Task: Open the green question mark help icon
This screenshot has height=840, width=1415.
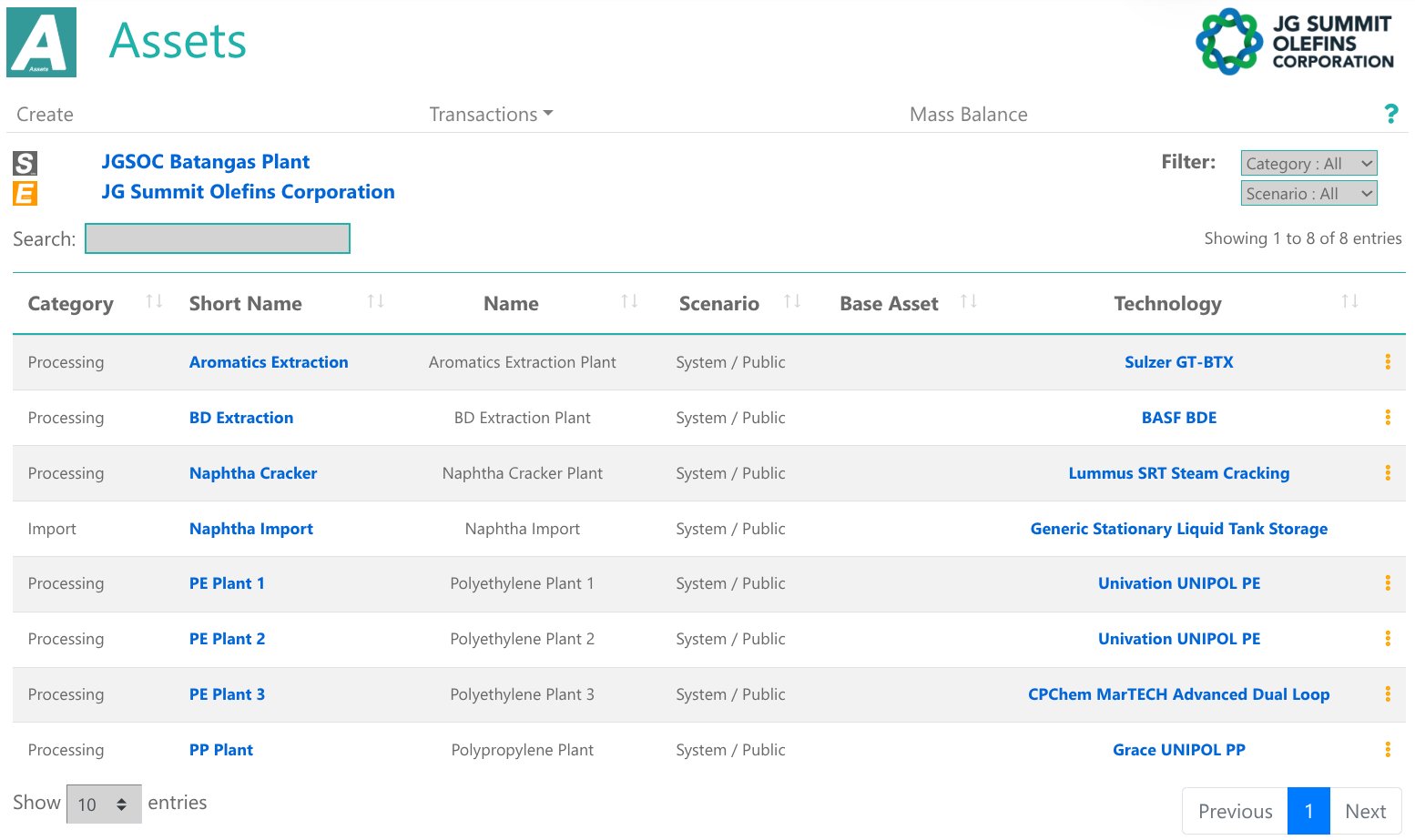Action: coord(1390,114)
